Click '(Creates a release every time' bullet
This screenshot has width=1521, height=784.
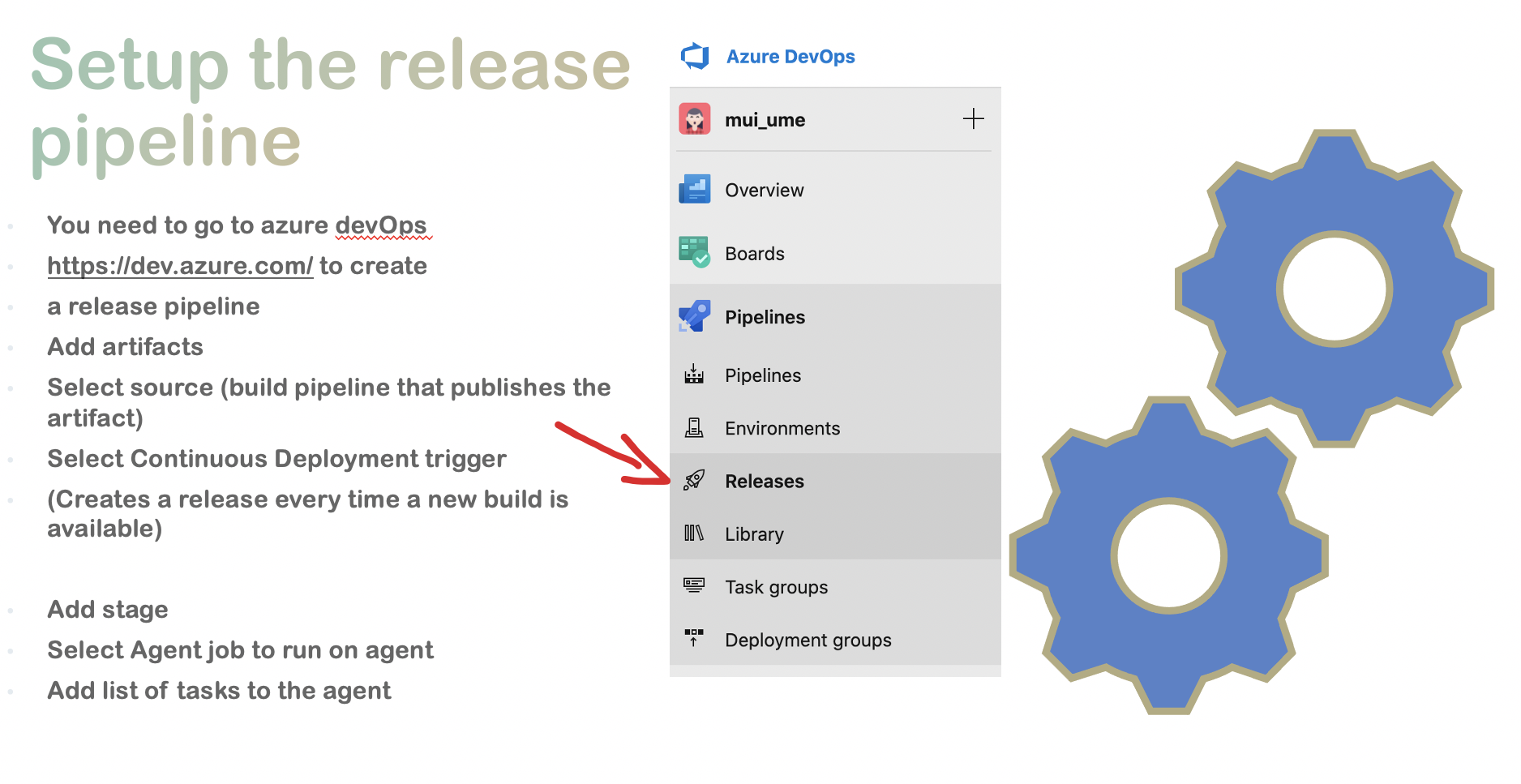[307, 514]
